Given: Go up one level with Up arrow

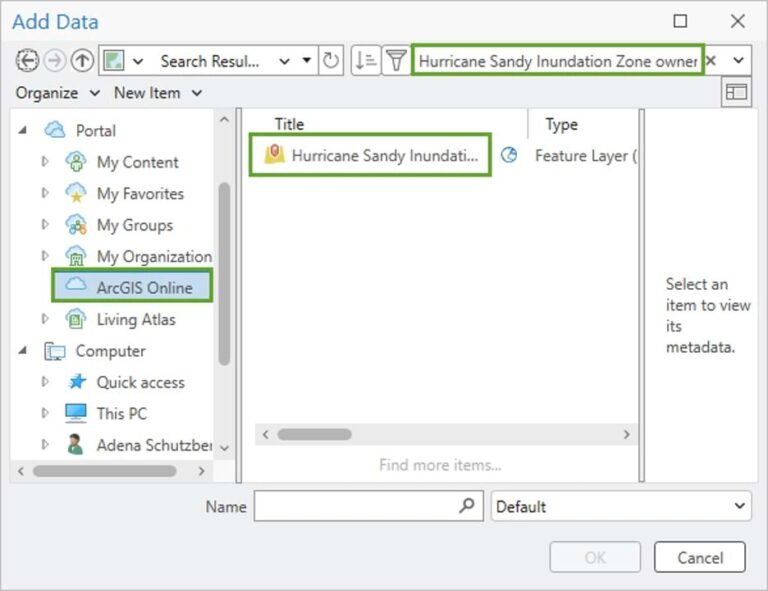Looking at the screenshot, I should click(x=82, y=61).
